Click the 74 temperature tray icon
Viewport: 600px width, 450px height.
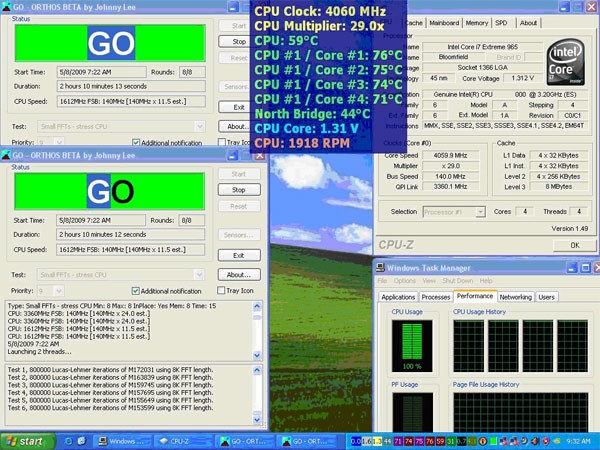409,442
